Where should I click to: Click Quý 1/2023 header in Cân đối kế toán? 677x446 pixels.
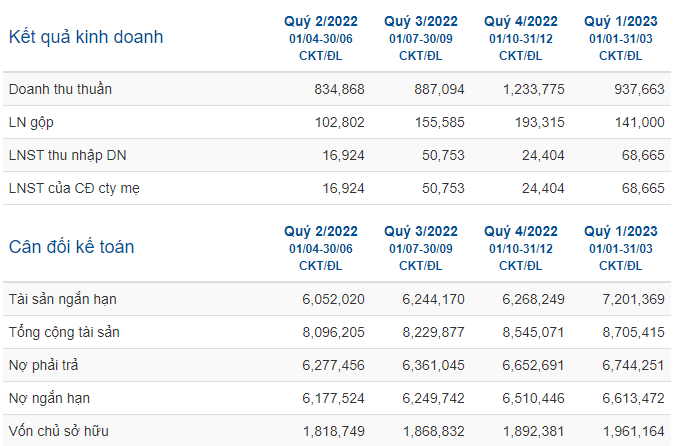(x=621, y=231)
